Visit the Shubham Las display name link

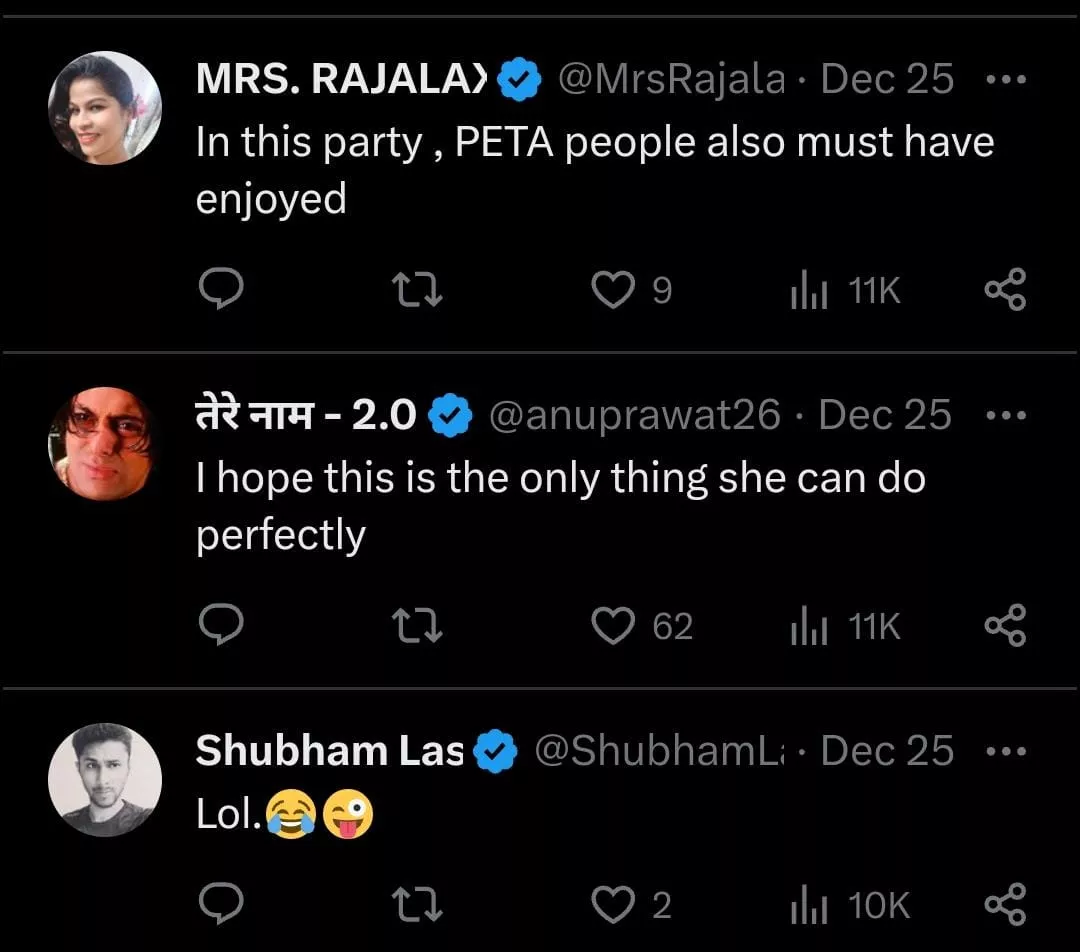[x=329, y=751]
